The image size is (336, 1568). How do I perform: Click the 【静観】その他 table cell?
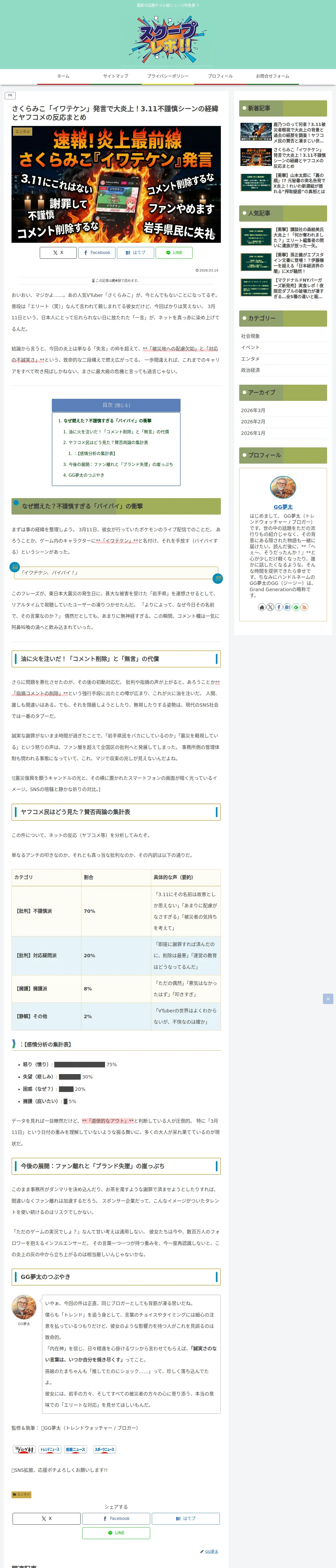(x=46, y=1017)
